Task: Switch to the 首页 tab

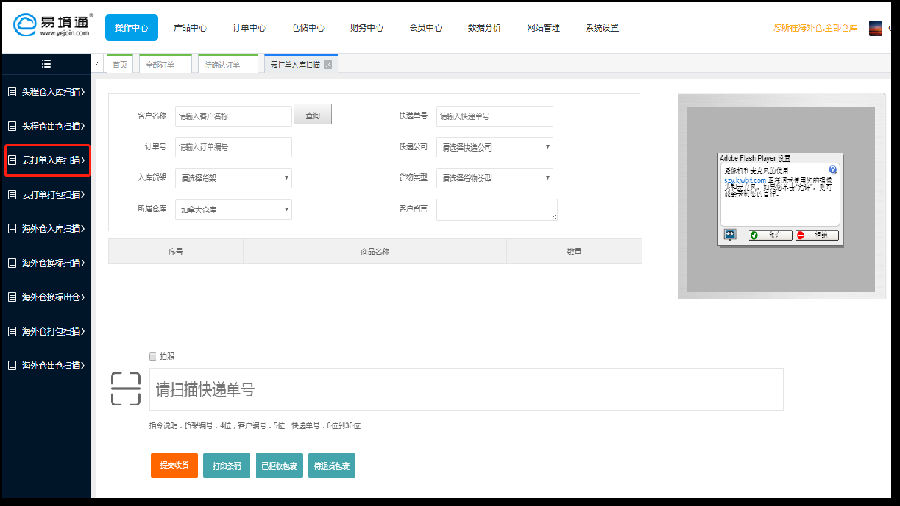Action: coord(119,65)
